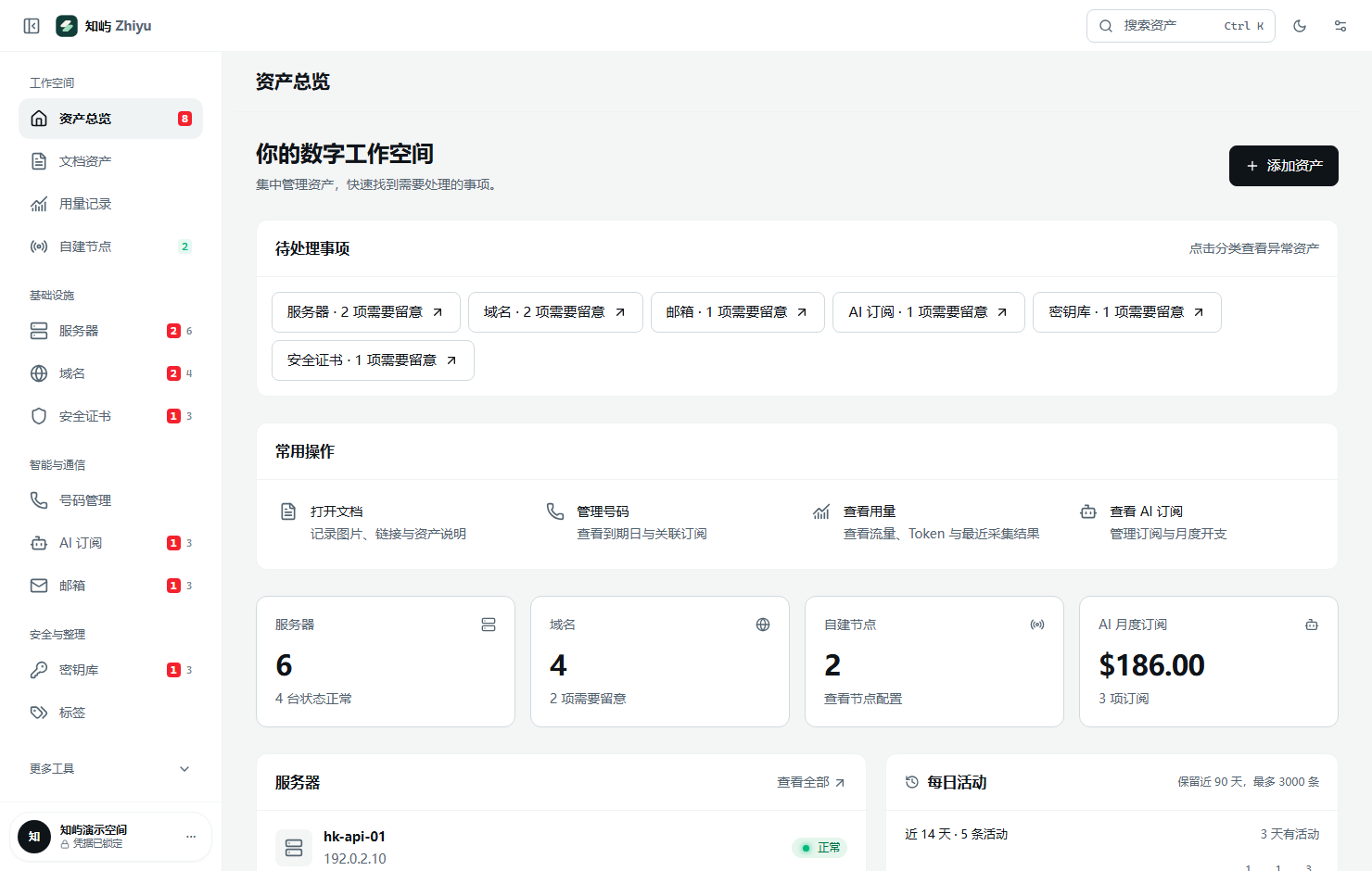Click 查看全部 link in 服务器 panel

click(811, 783)
